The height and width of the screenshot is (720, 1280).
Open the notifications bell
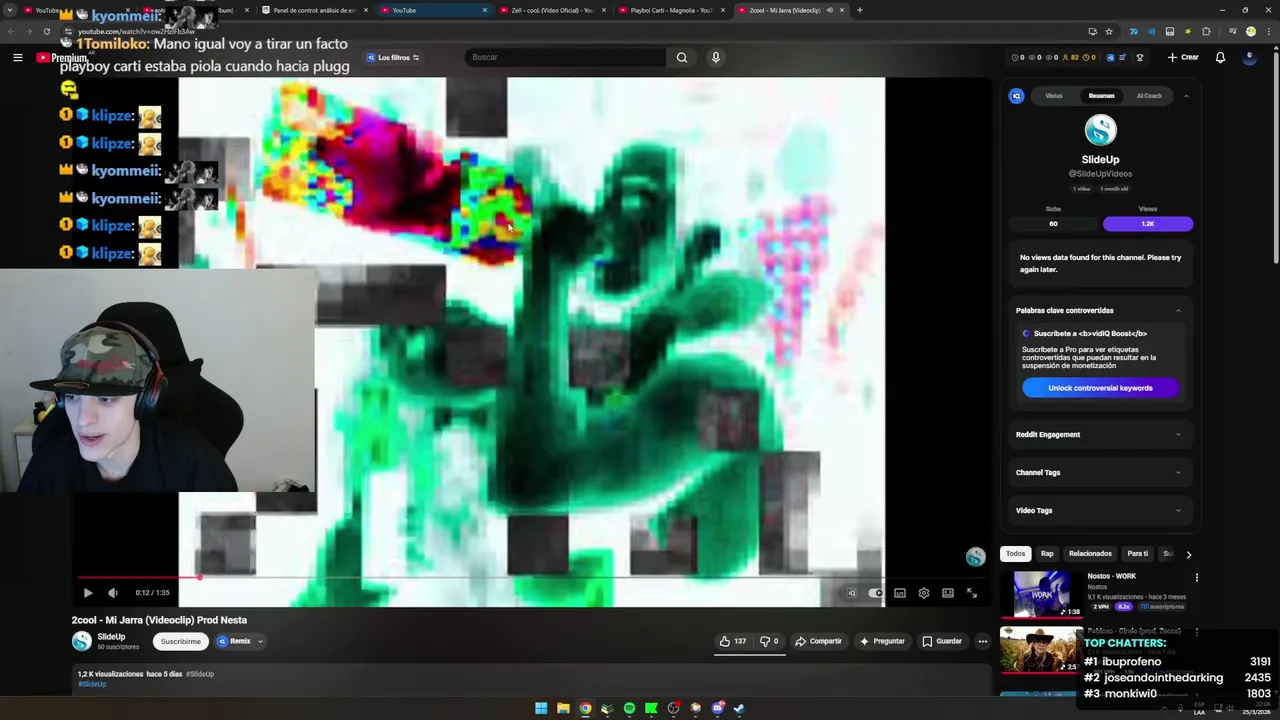[1220, 57]
